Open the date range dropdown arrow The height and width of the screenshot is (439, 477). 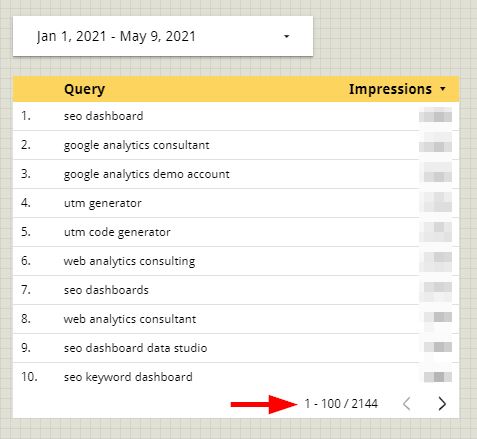pyautogui.click(x=286, y=36)
